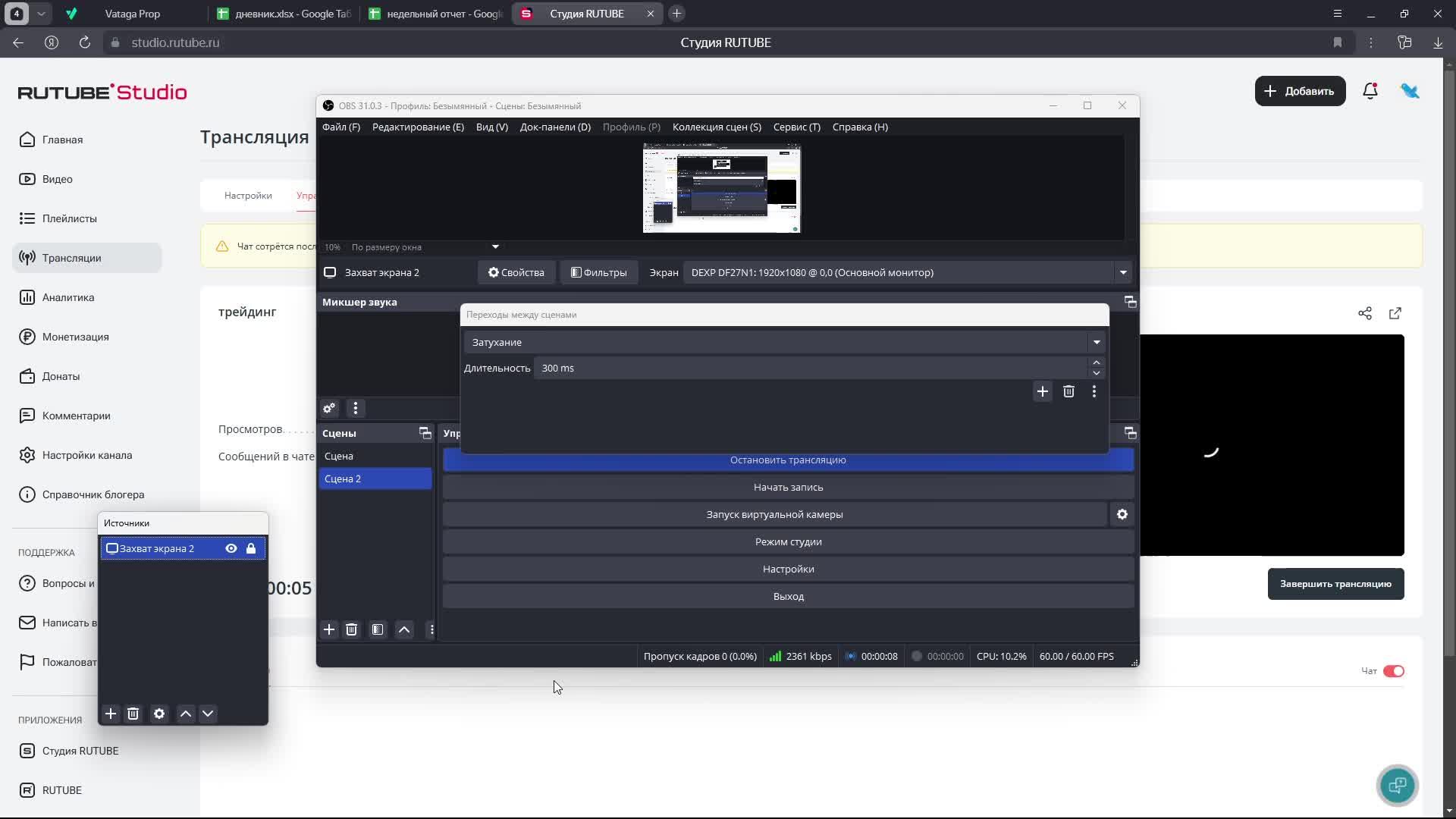Screen dimensions: 1456x819
Task: Expand the Экран monitor dropdown
Action: click(1123, 272)
